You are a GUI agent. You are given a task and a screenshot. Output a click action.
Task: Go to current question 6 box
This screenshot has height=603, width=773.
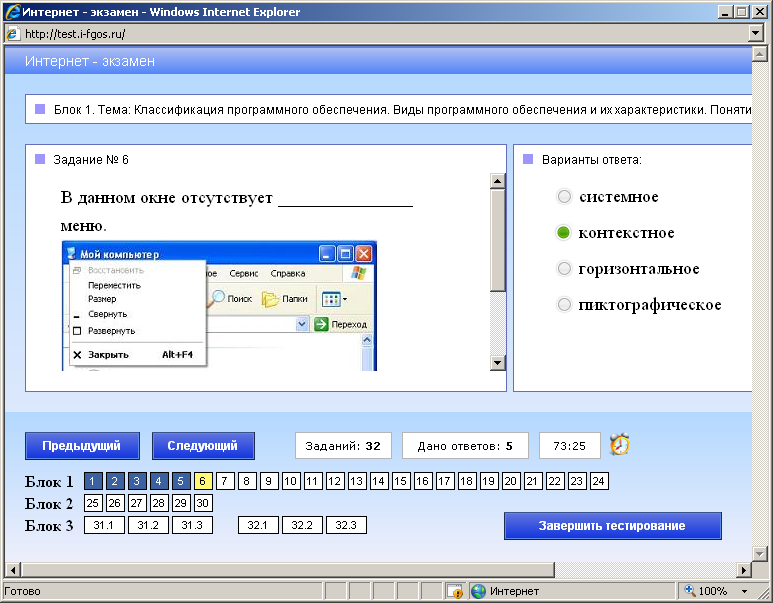(x=203, y=481)
